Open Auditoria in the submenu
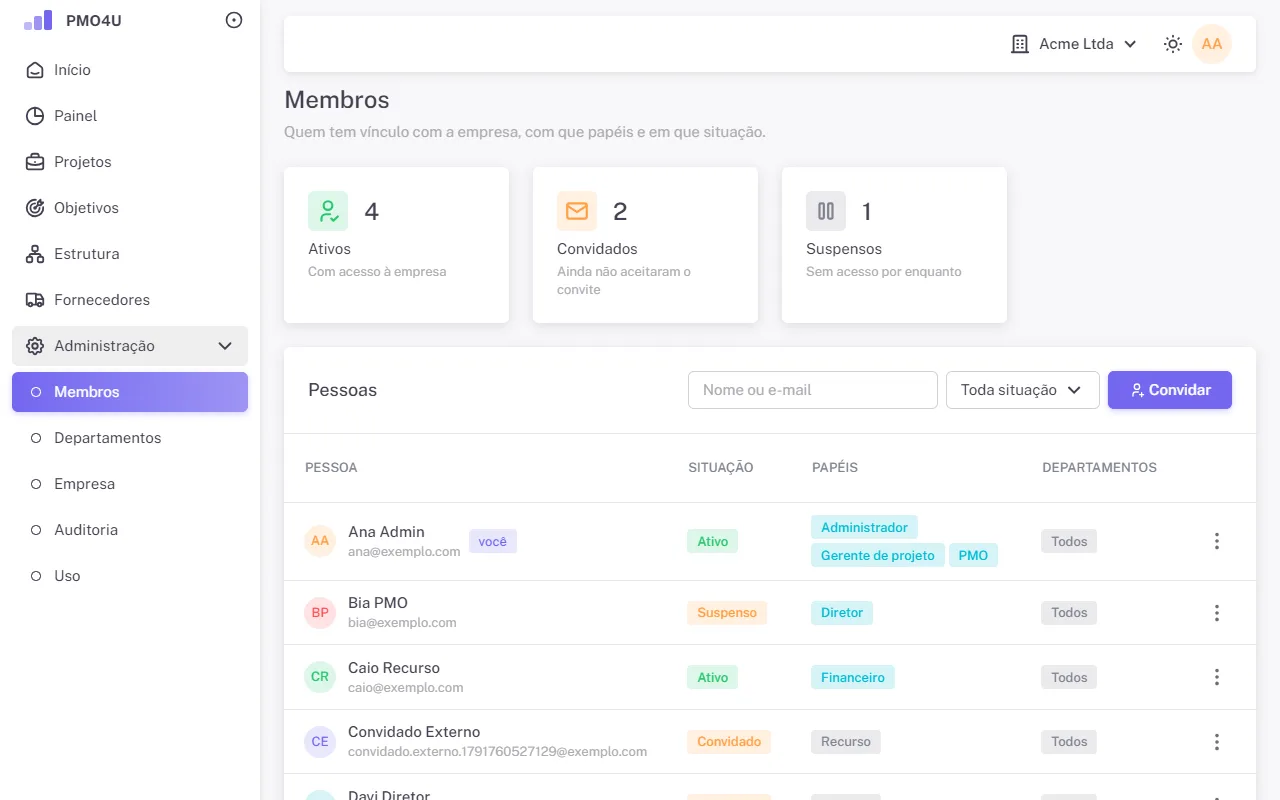 click(130, 530)
